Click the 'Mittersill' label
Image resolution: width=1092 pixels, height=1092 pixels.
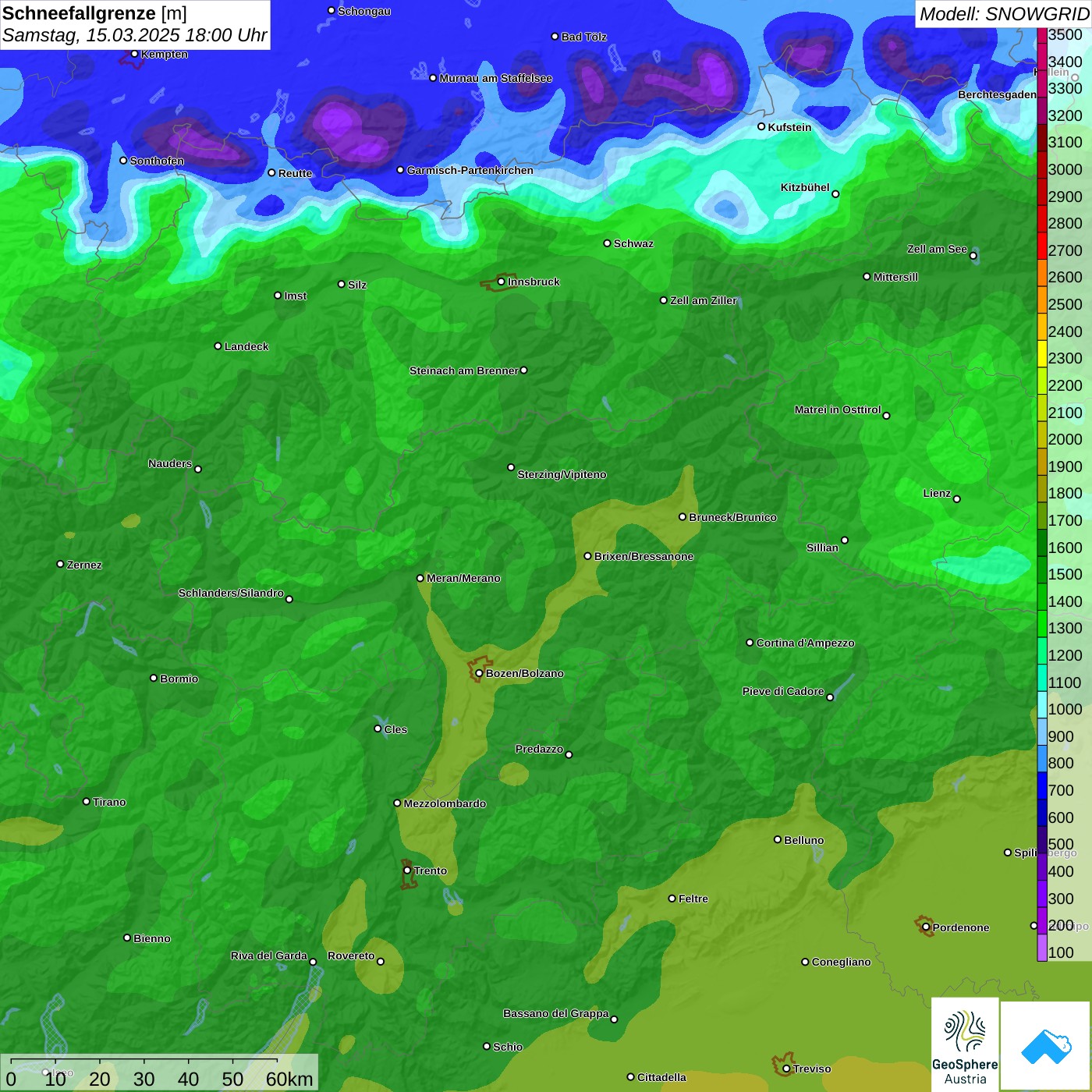(x=895, y=277)
